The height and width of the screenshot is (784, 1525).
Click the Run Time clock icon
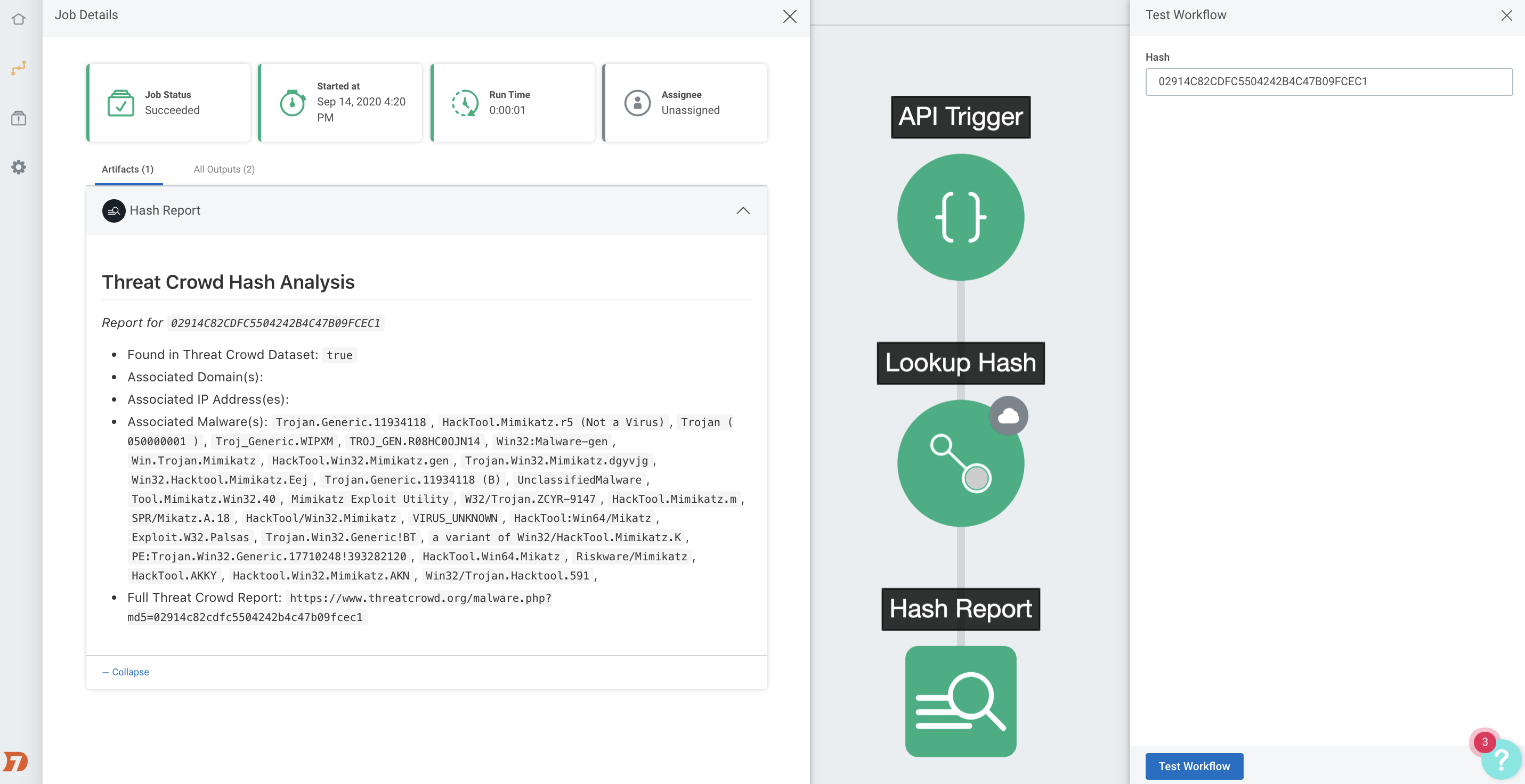tap(465, 103)
